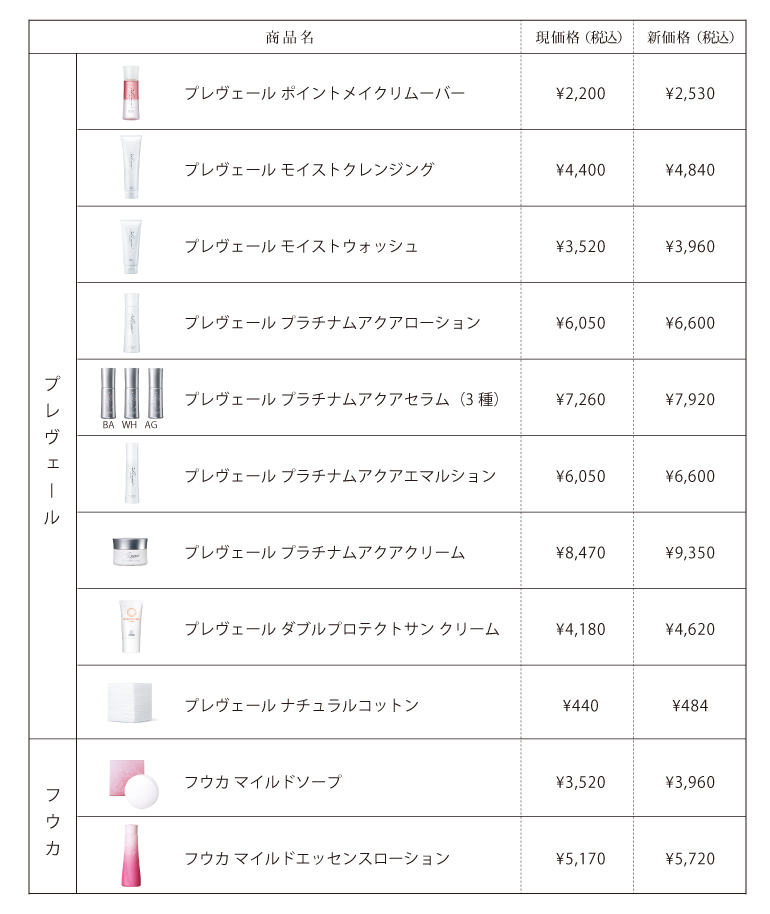Select the ダブルプロテクトサン クリーム tube image
The height and width of the screenshot is (914, 770).
tap(131, 627)
